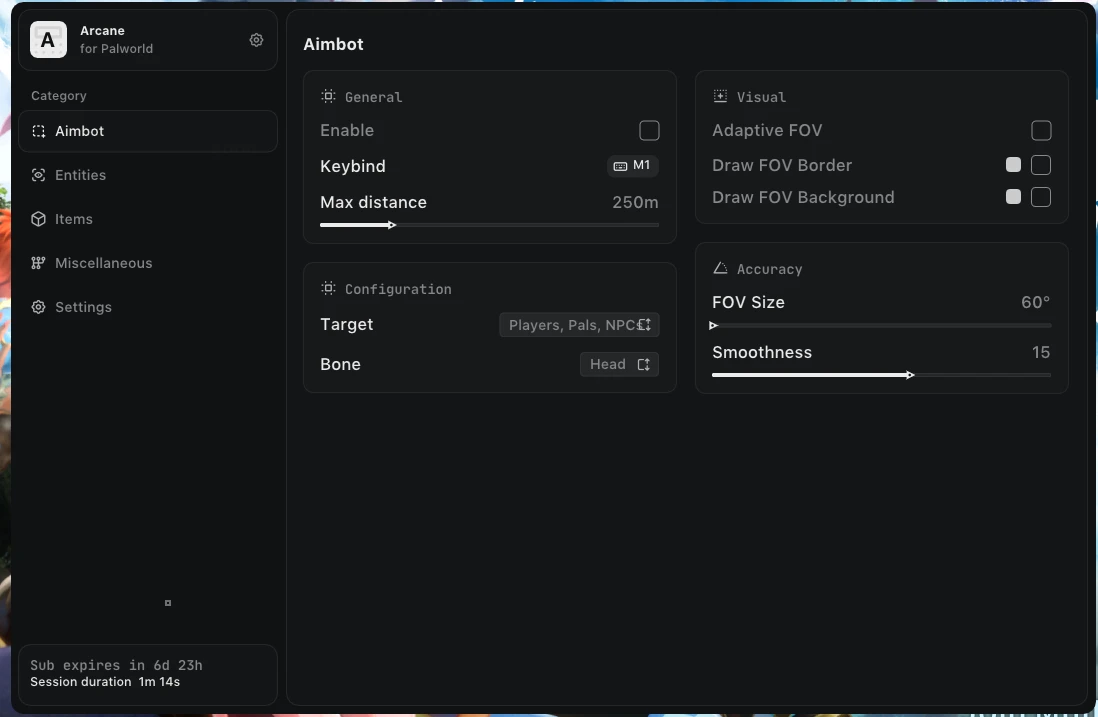Toggle the Adaptive FOV checkbox

click(x=1041, y=130)
